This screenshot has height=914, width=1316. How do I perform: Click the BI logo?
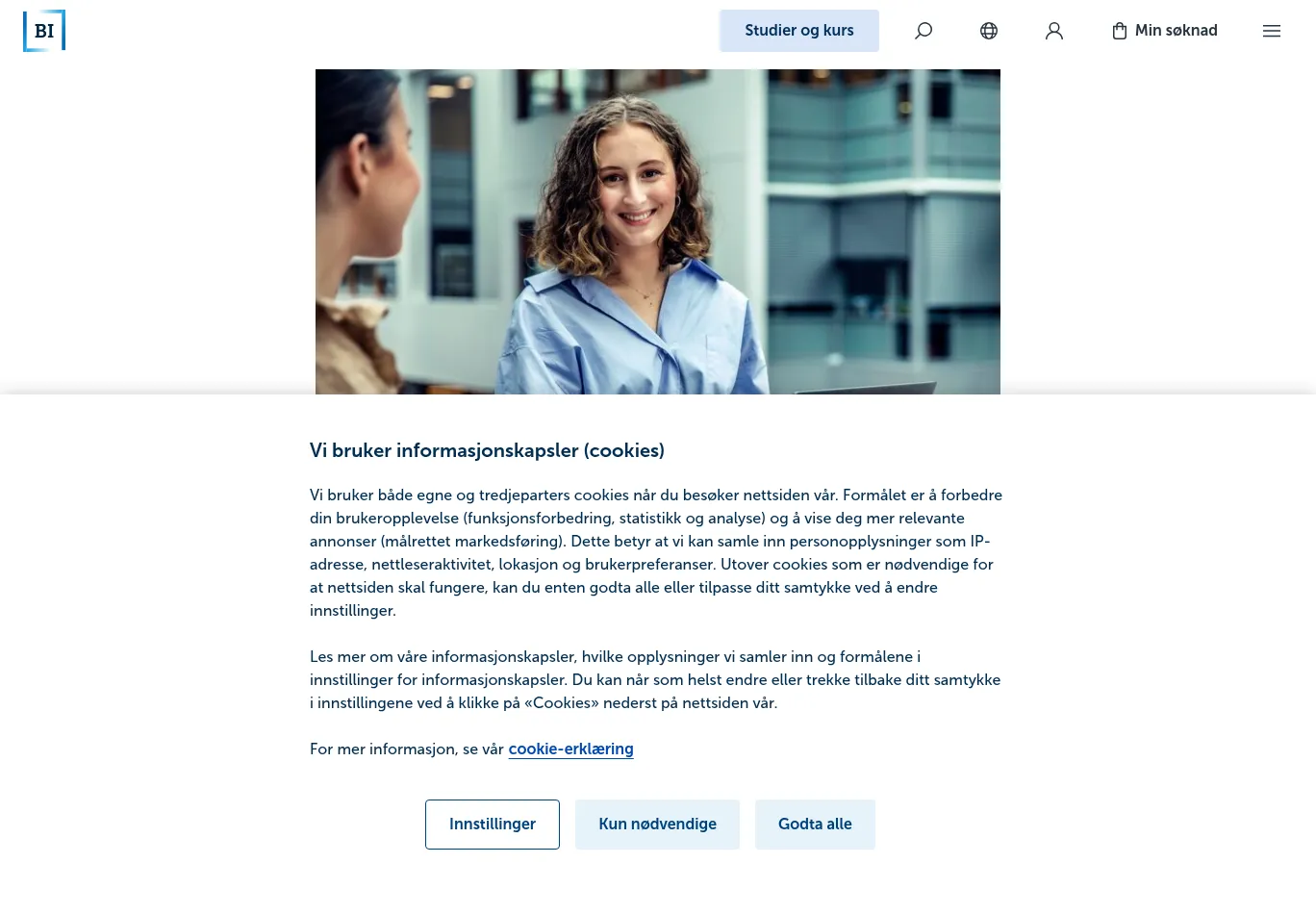coord(44,31)
